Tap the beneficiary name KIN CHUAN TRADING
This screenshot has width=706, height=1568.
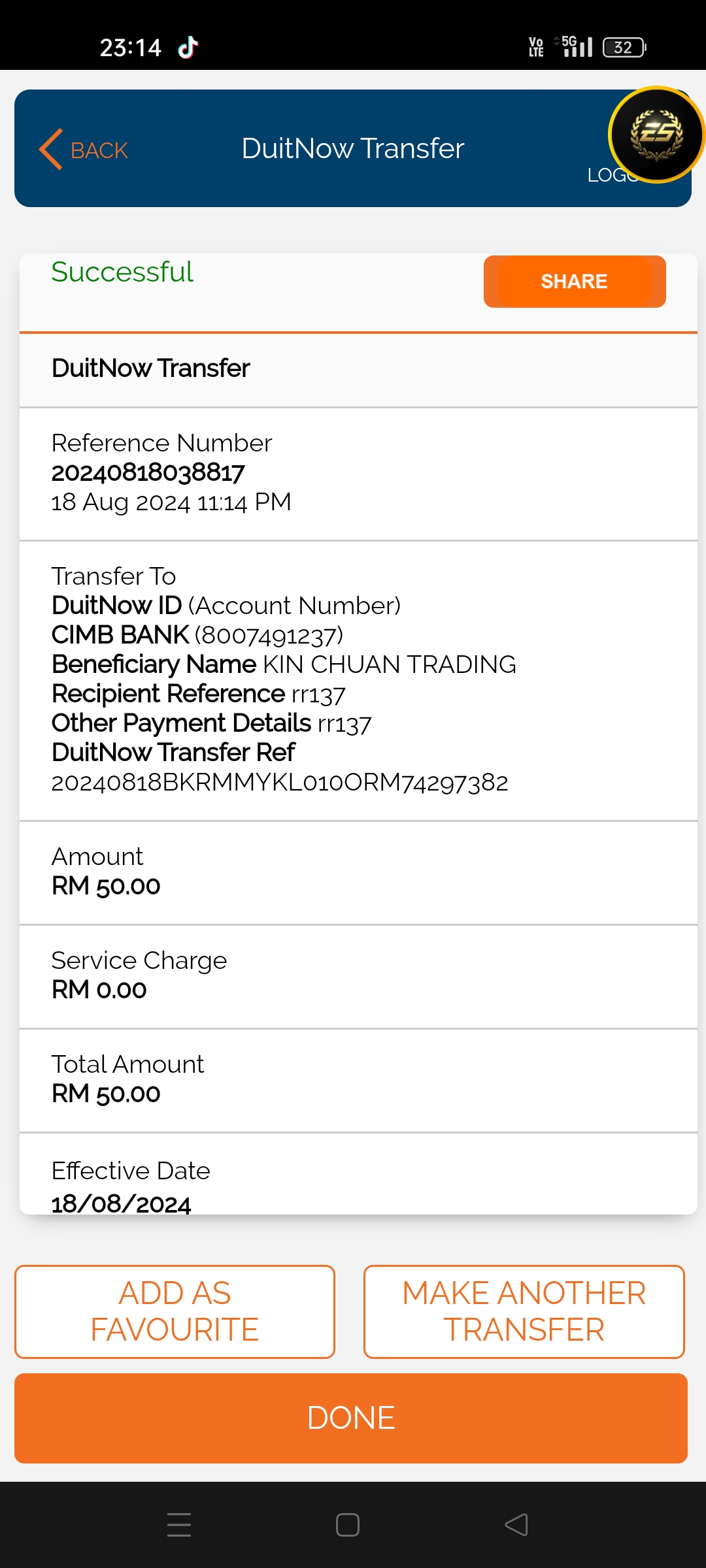[389, 664]
